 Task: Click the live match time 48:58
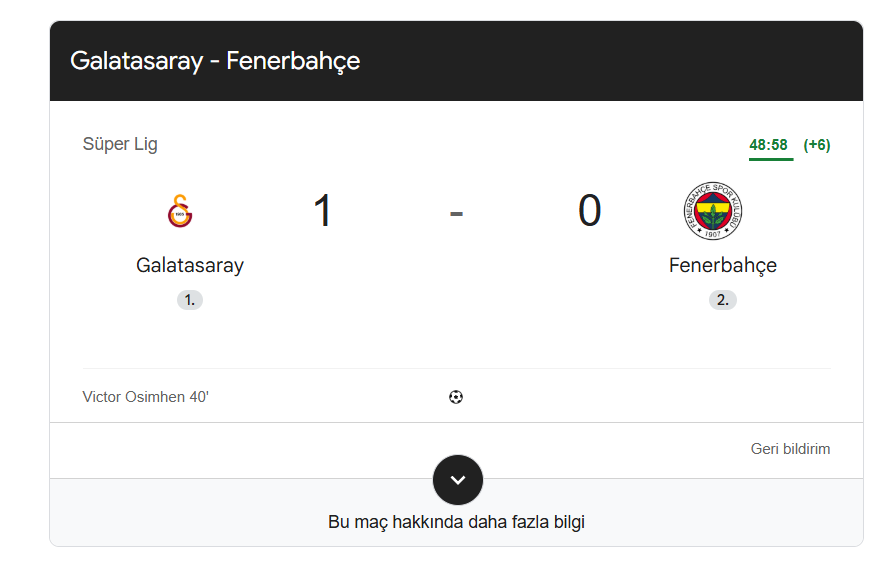point(768,145)
